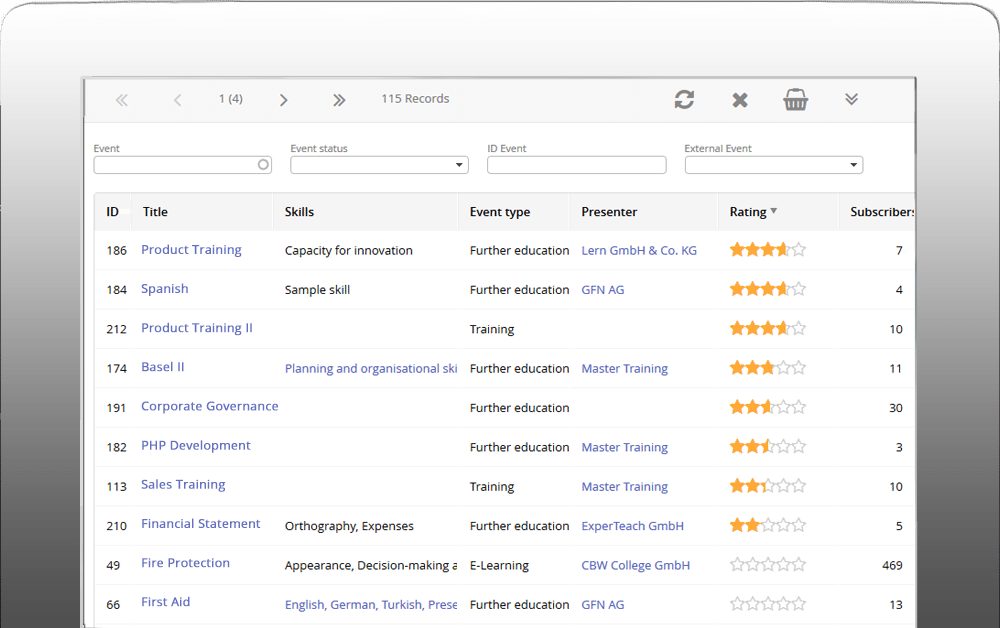Click the circle icon in Event field

tap(263, 164)
